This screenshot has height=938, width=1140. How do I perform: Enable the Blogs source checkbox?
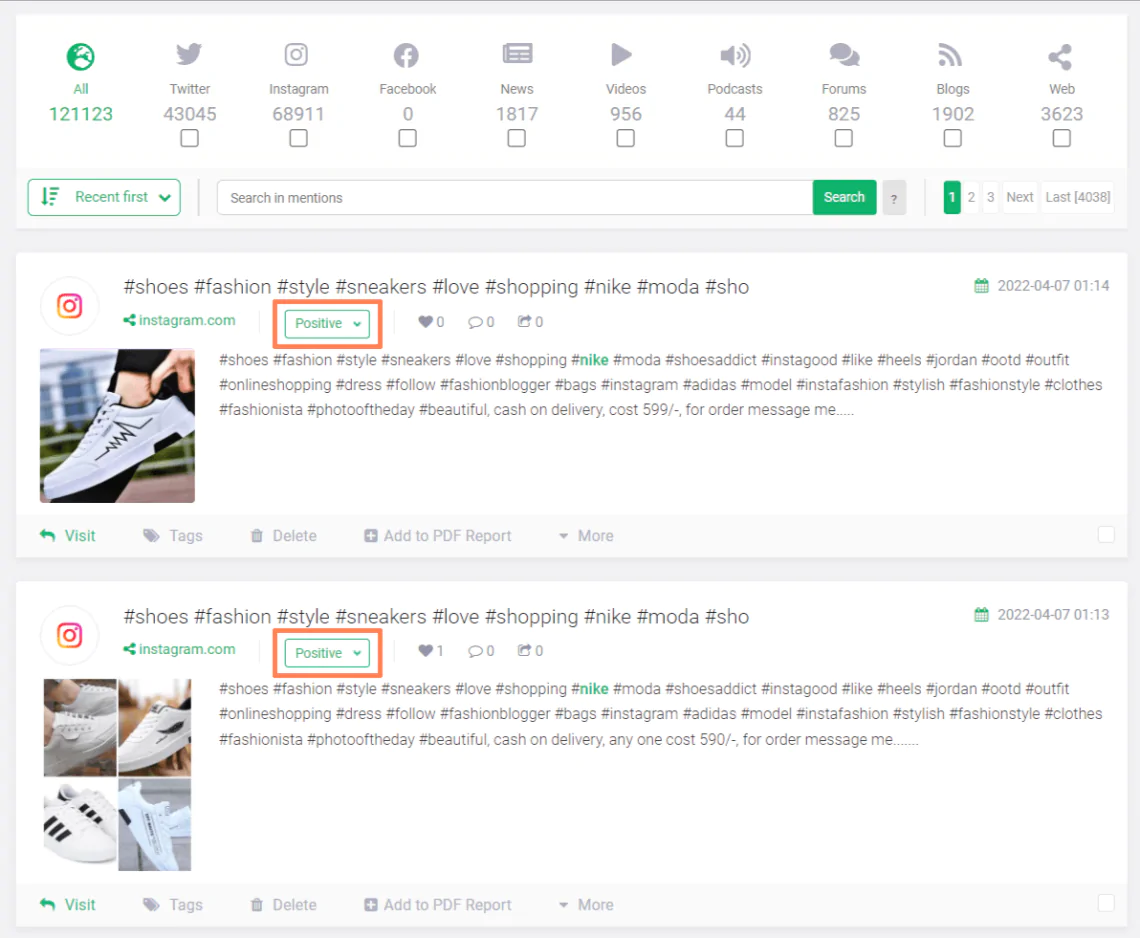[952, 138]
